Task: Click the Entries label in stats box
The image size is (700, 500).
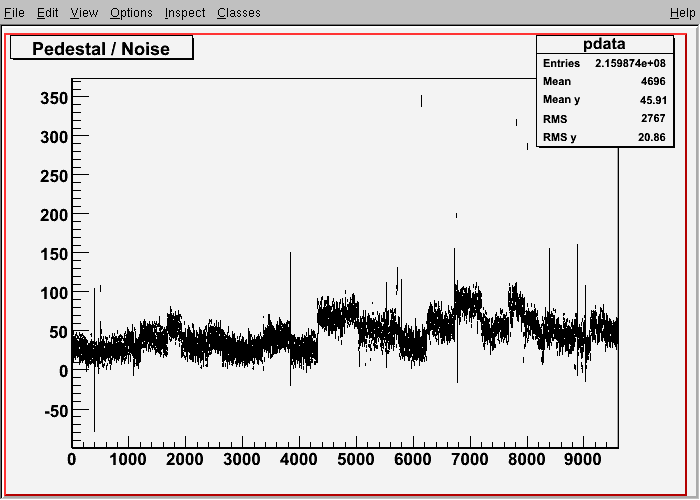Action: (x=561, y=63)
